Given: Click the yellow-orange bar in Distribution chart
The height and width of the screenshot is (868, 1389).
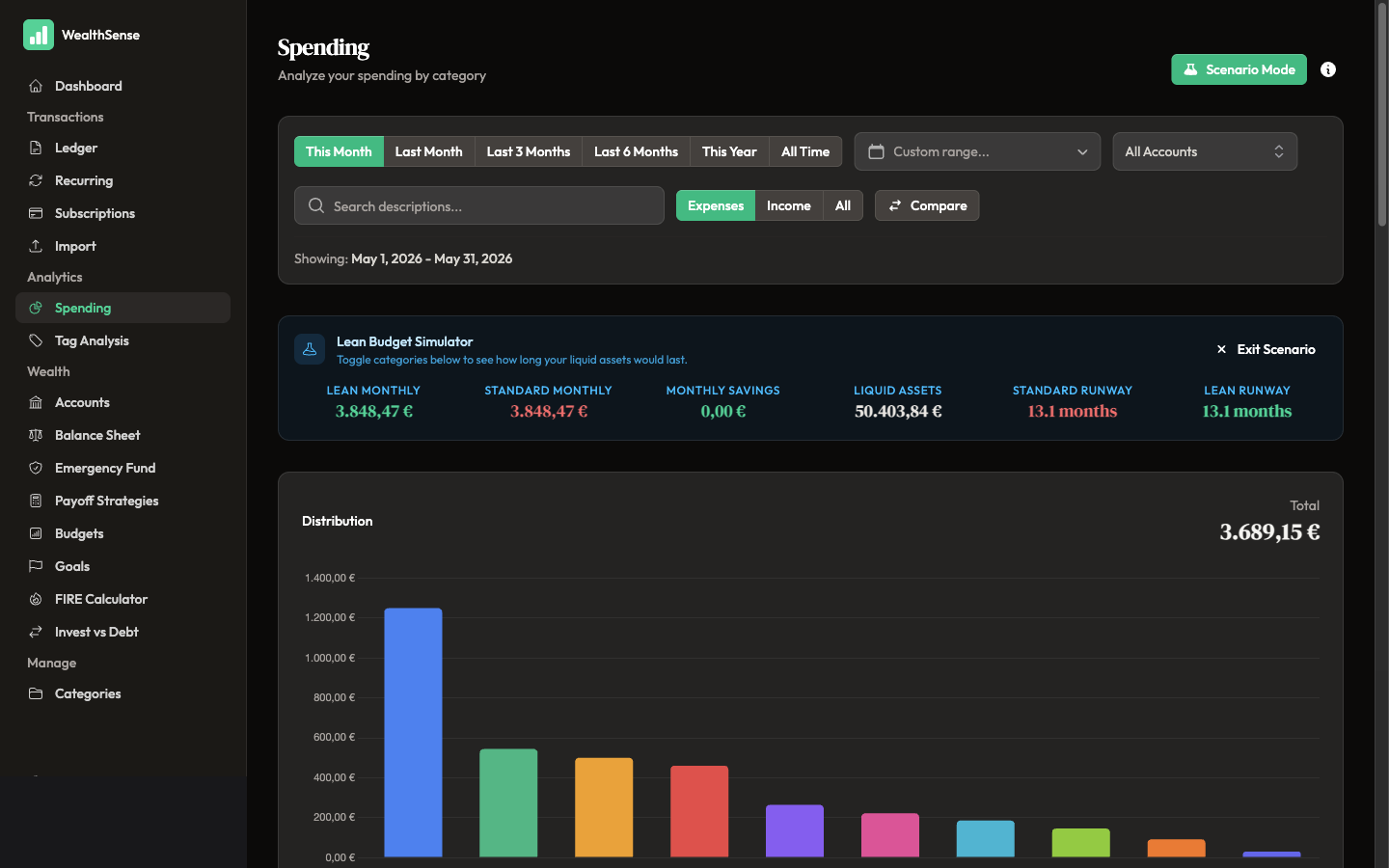Looking at the screenshot, I should tap(604, 807).
